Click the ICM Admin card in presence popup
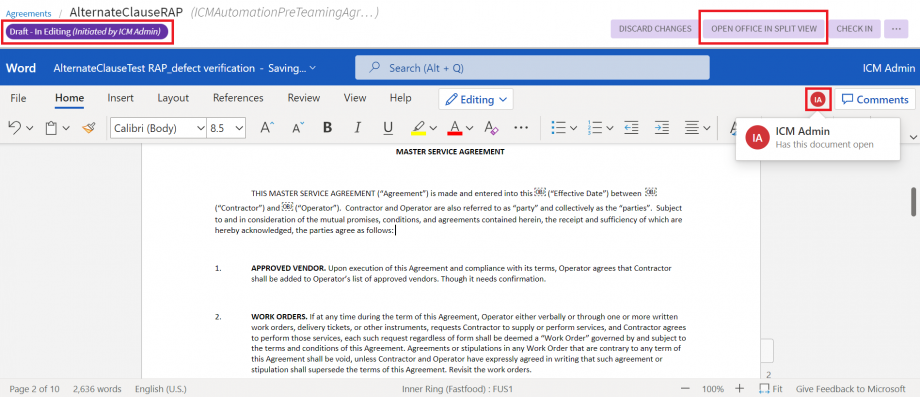920x397 pixels. pyautogui.click(x=817, y=138)
